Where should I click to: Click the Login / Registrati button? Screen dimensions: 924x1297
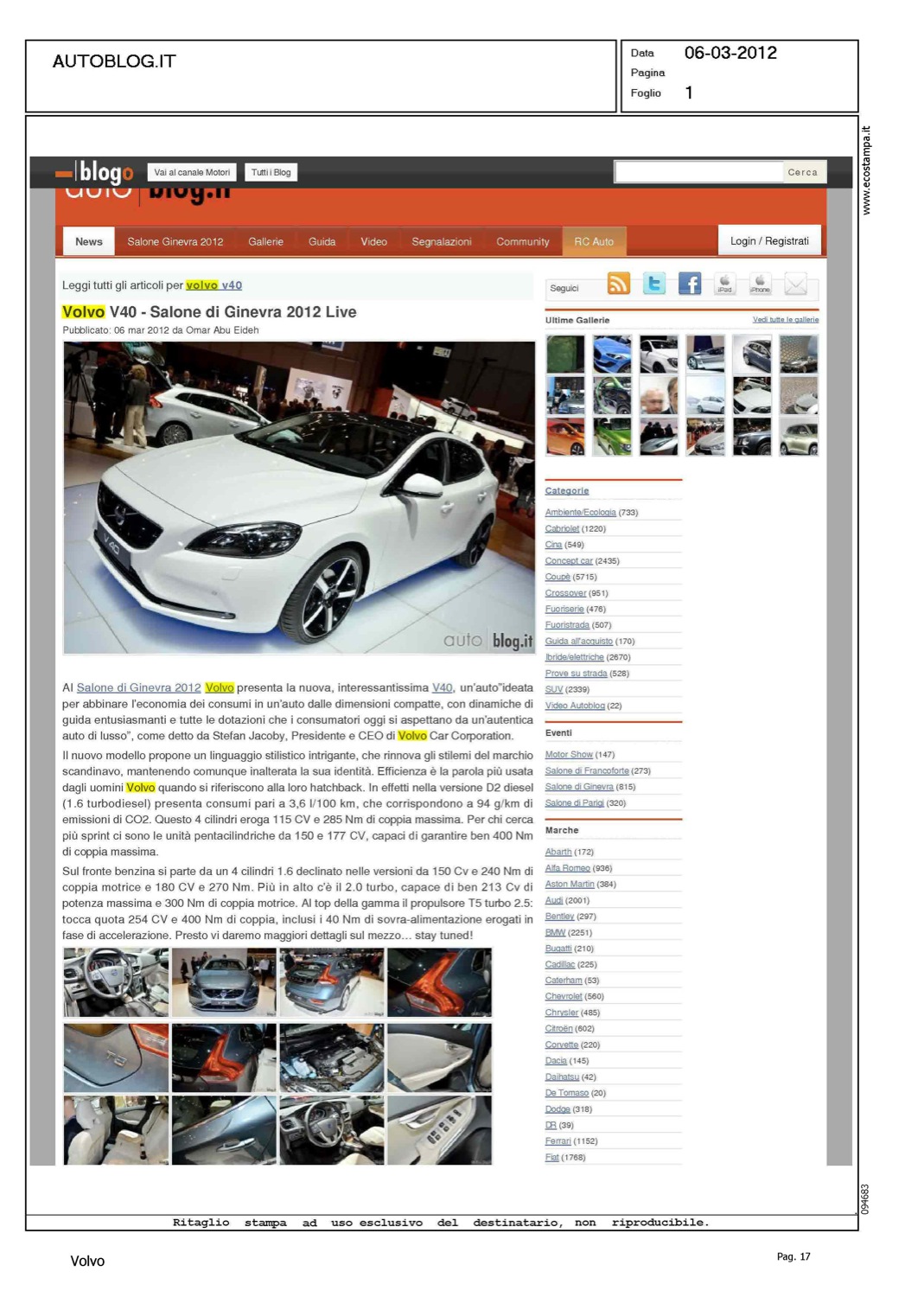[x=769, y=241]
